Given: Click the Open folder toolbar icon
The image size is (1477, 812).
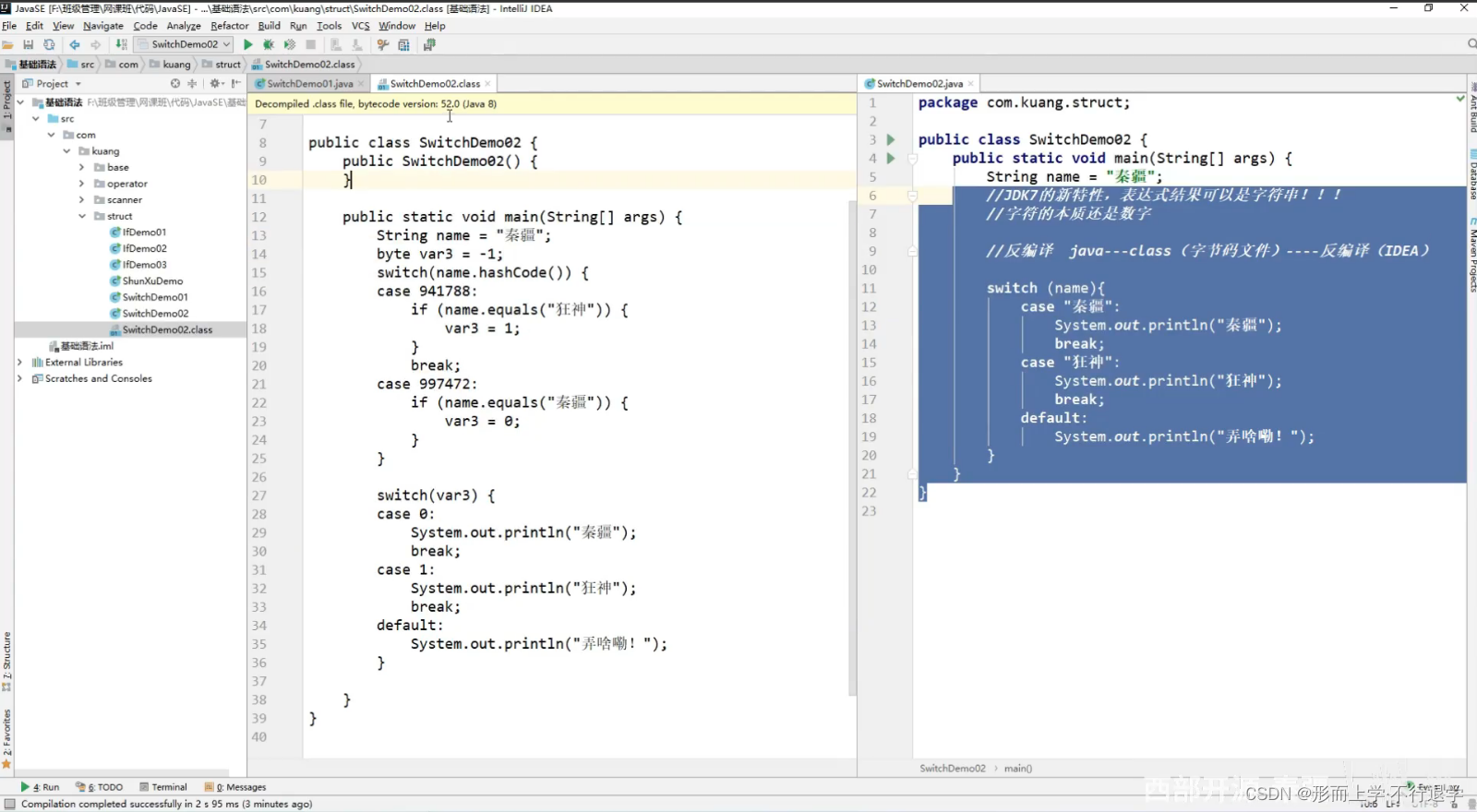Looking at the screenshot, I should (8, 44).
